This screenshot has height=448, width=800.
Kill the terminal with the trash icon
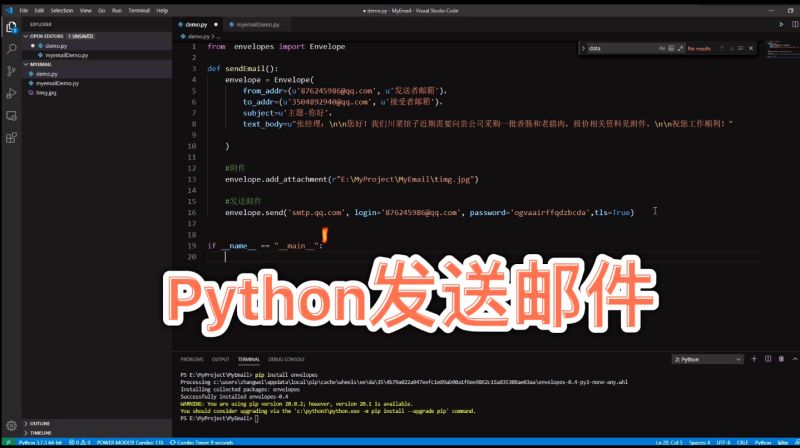(781, 359)
